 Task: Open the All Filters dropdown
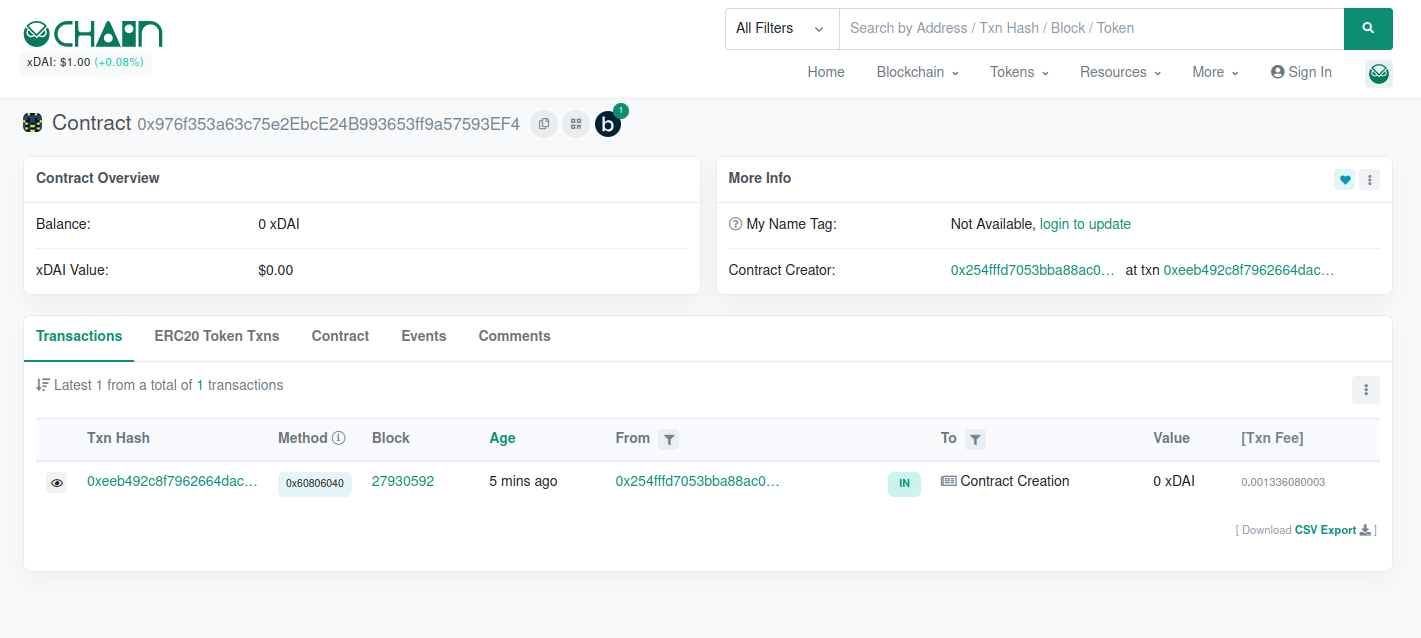pyautogui.click(x=781, y=28)
